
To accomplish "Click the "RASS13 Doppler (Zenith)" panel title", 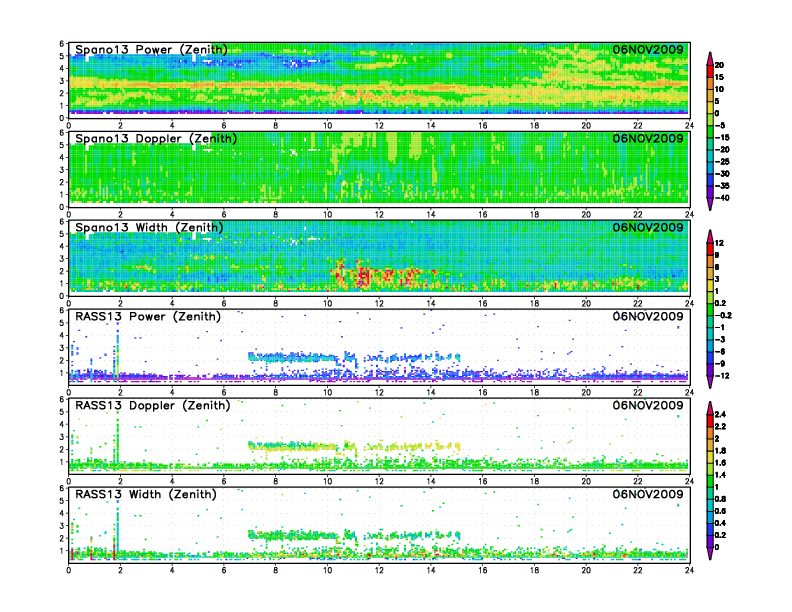I will [x=153, y=405].
